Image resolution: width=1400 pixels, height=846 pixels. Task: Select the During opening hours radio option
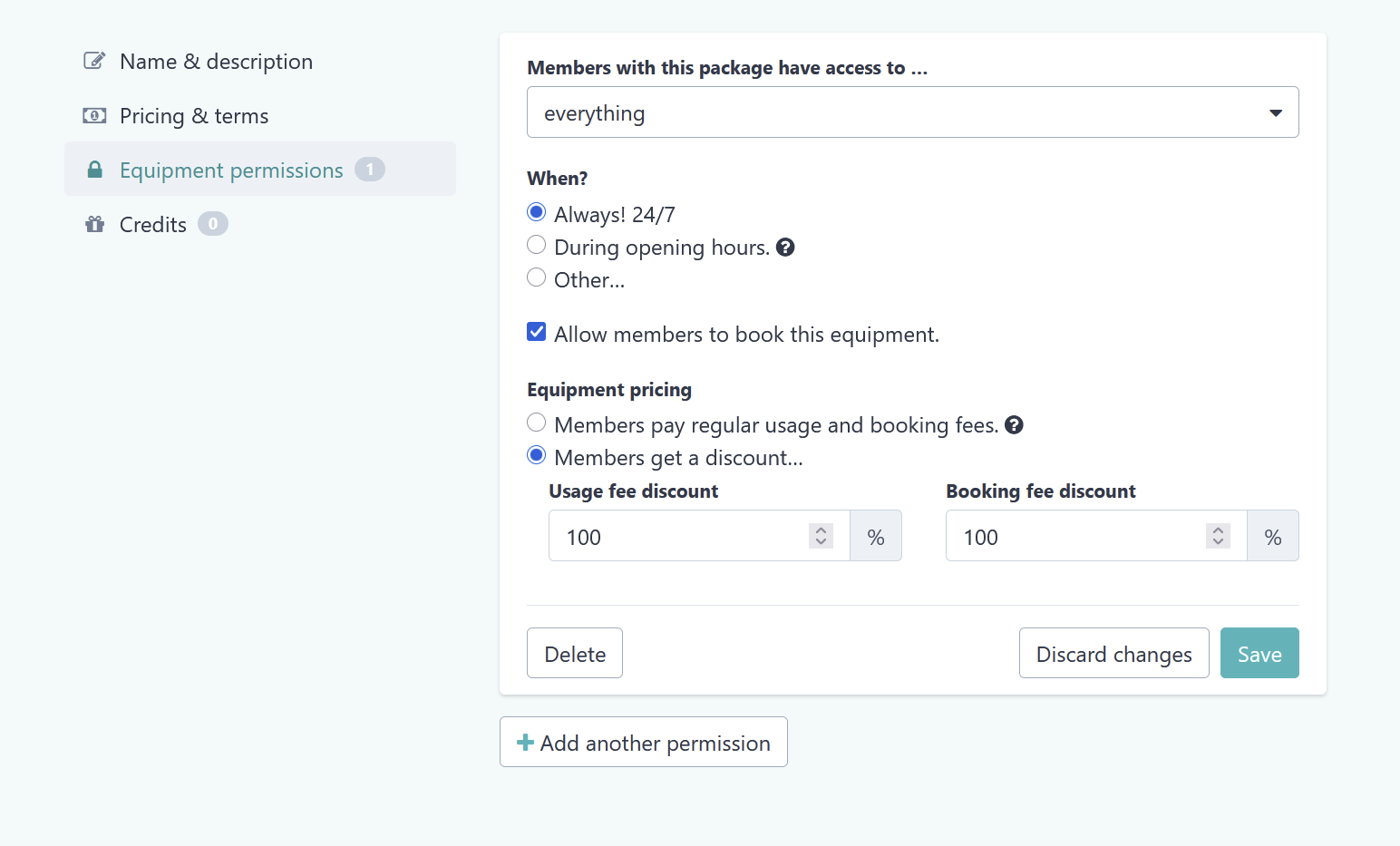(x=537, y=245)
